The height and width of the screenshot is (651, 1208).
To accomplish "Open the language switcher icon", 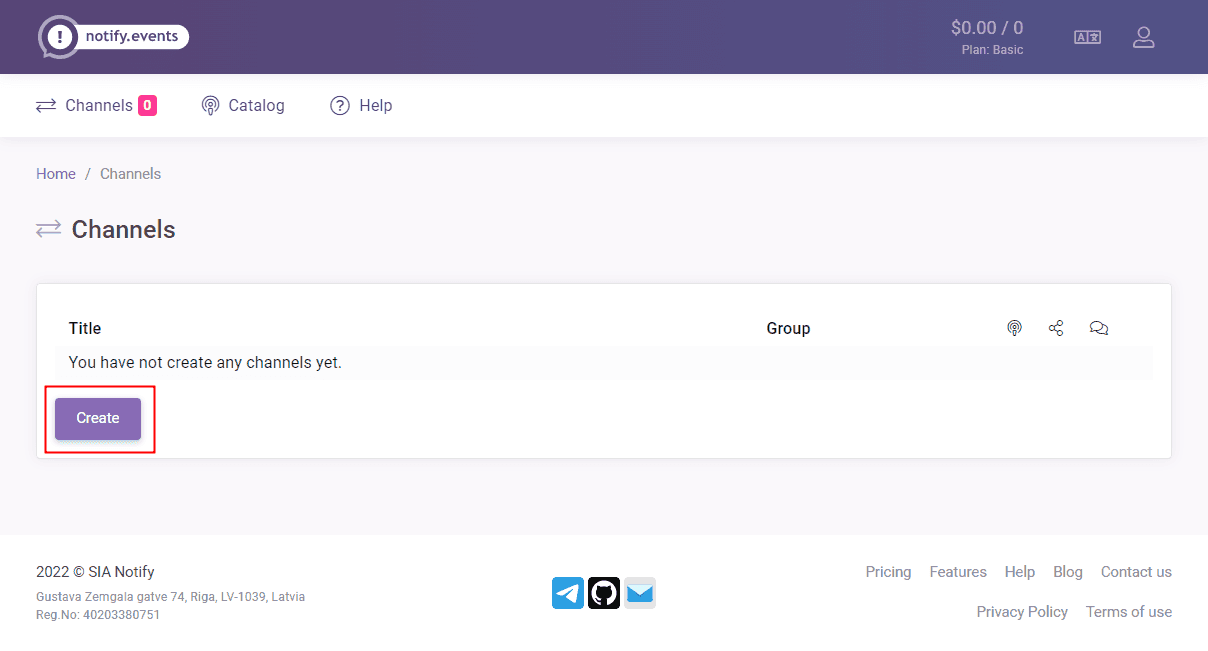I will pyautogui.click(x=1087, y=37).
